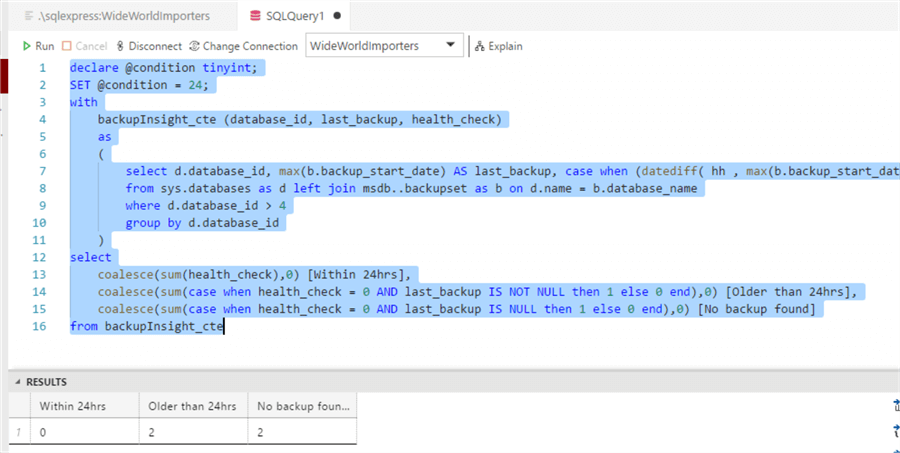Disconnect from the current server
The image size is (900, 453).
pos(148,46)
